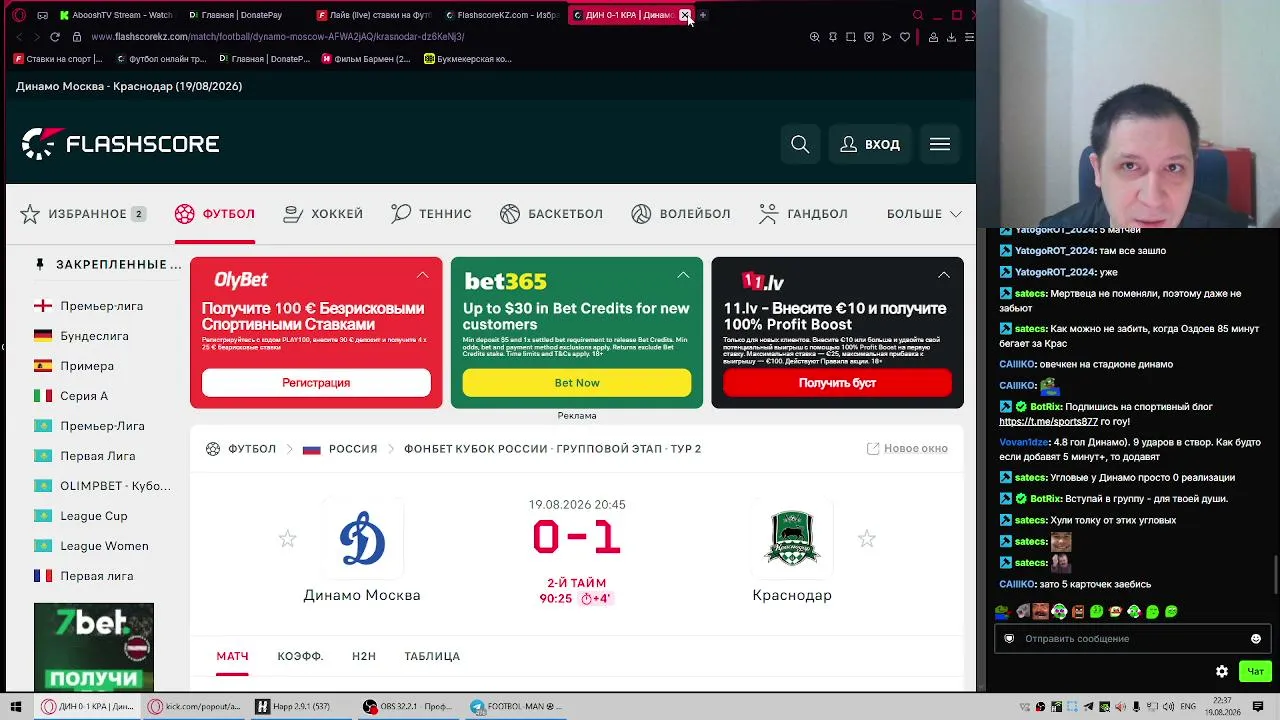Open Избранное favorites list
The image size is (1280, 720).
(83, 214)
